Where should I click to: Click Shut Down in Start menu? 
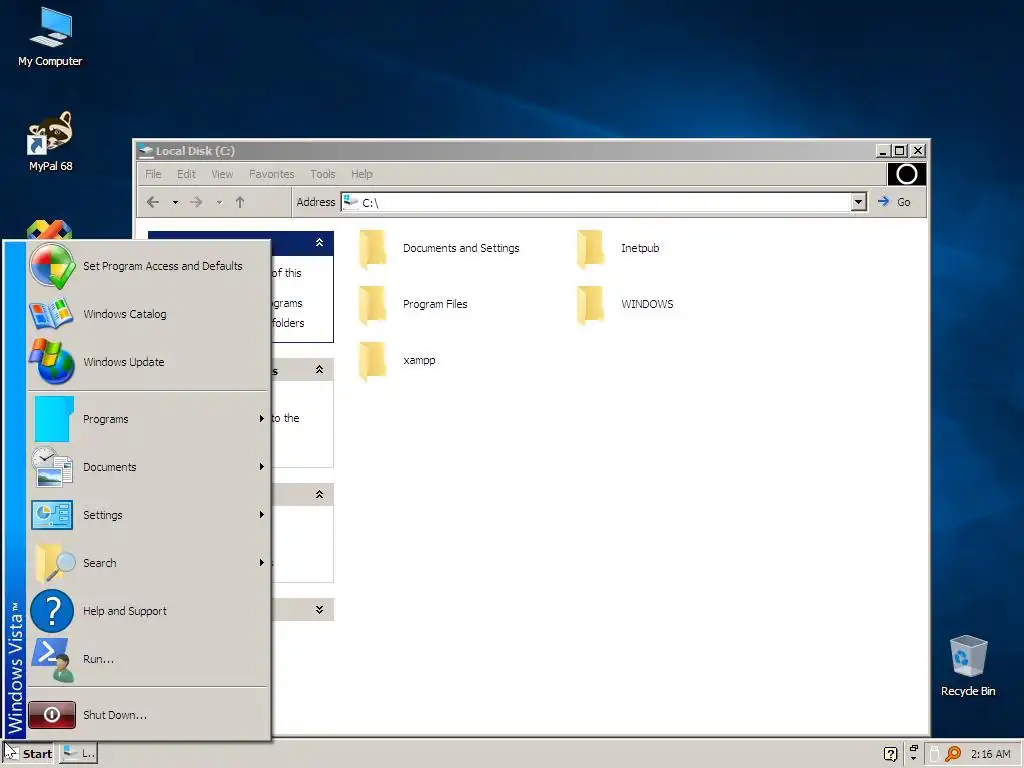tap(148, 715)
